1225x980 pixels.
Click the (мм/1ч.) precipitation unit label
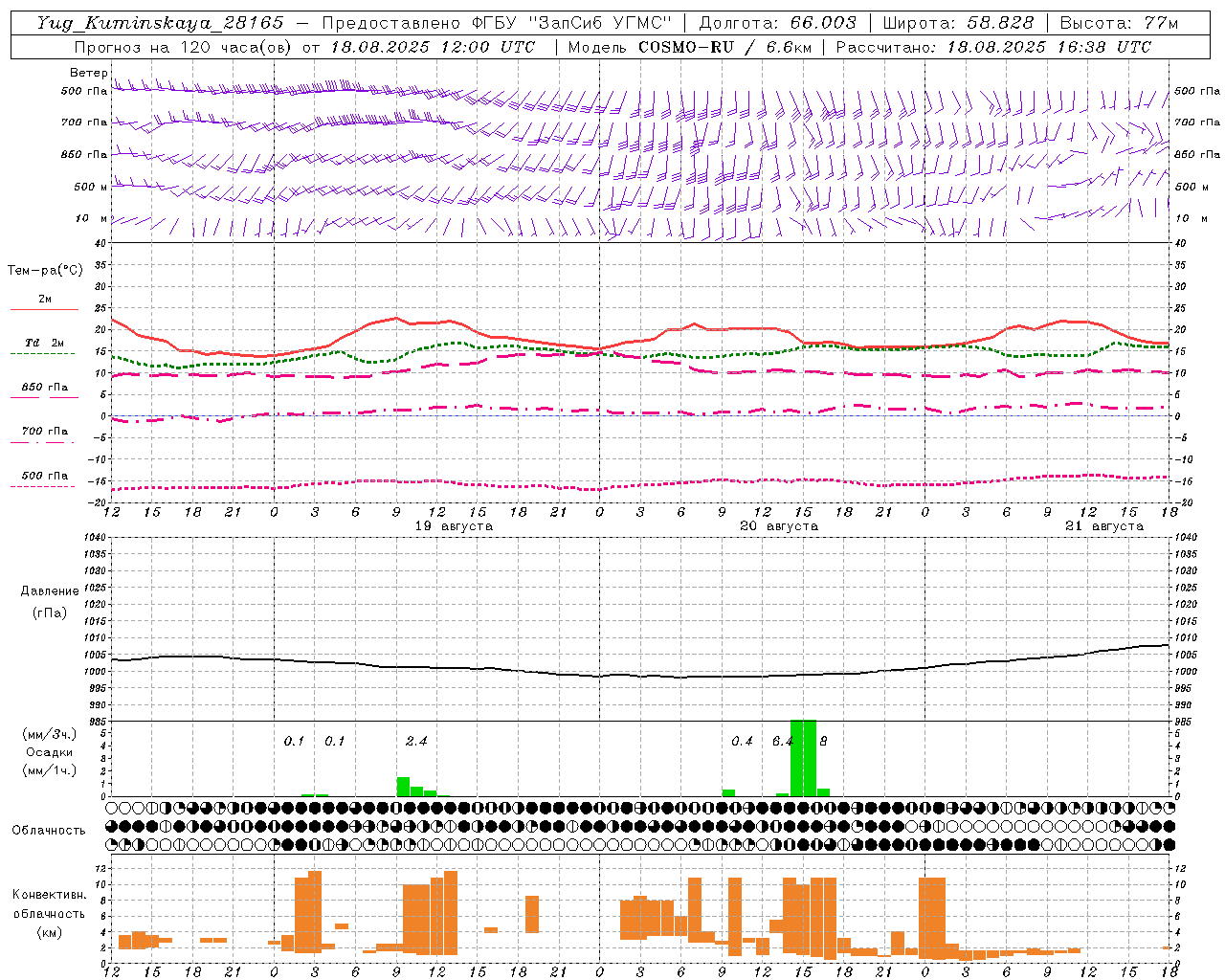[x=50, y=769]
